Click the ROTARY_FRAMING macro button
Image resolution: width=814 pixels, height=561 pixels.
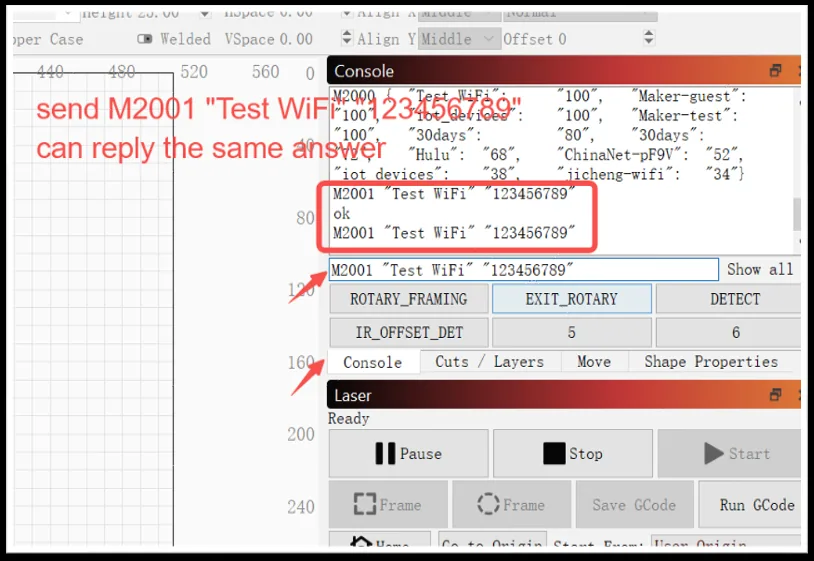click(x=409, y=299)
